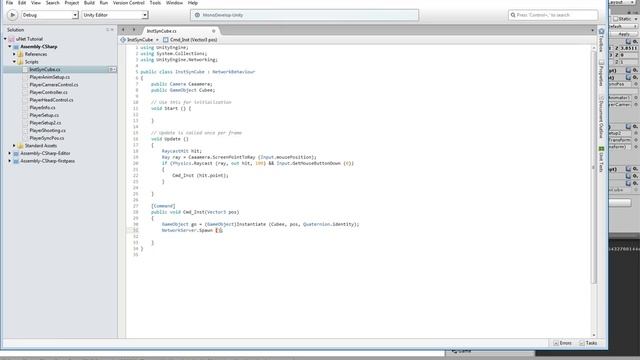Click the References folder icon

(x=20, y=54)
